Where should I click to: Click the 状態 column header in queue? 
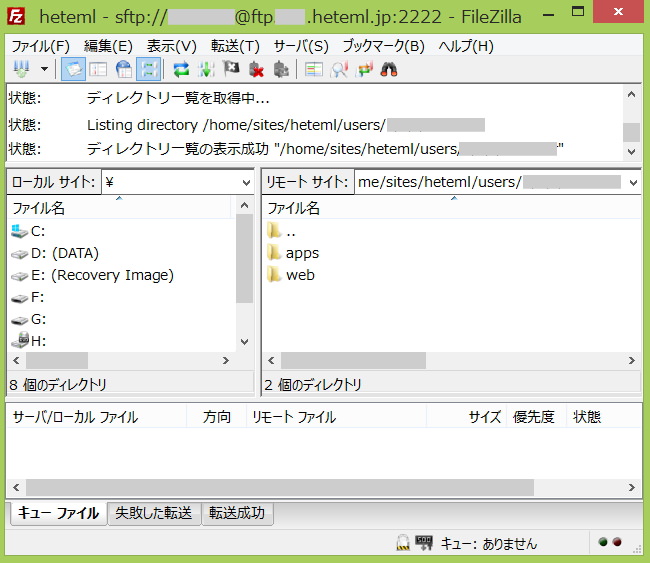pyautogui.click(x=604, y=417)
